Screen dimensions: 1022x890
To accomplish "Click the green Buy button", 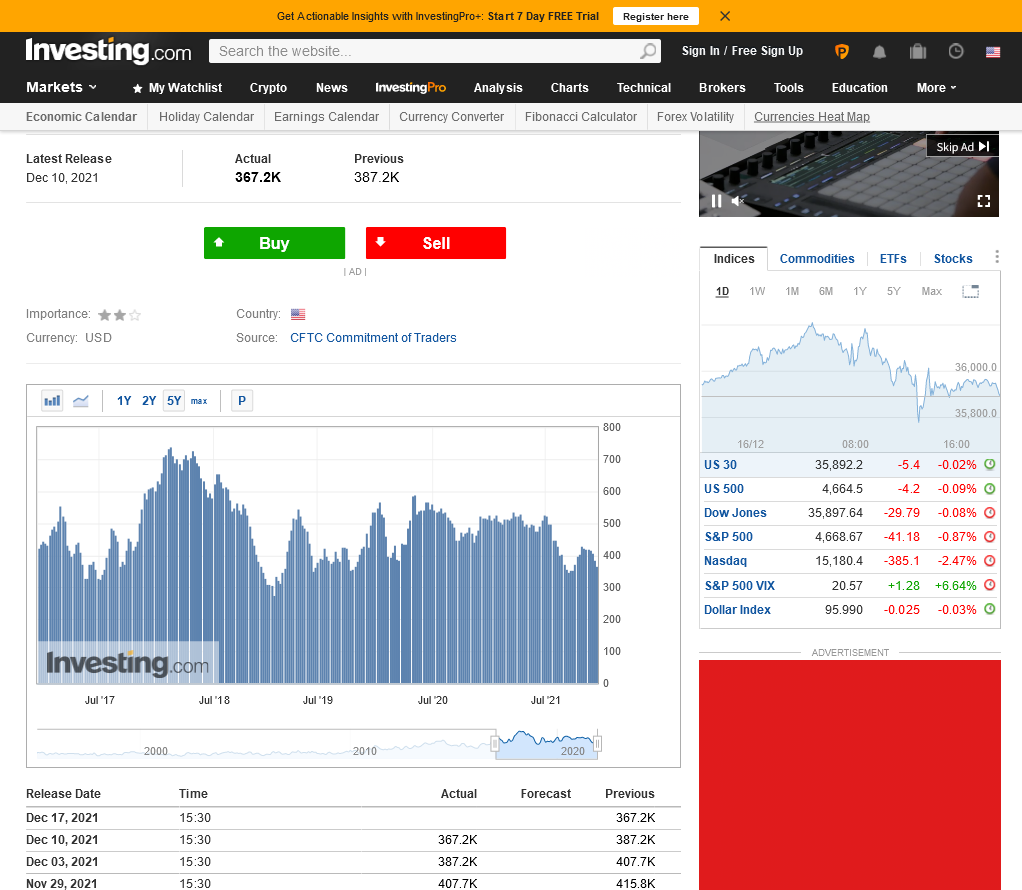I will click(x=274, y=243).
